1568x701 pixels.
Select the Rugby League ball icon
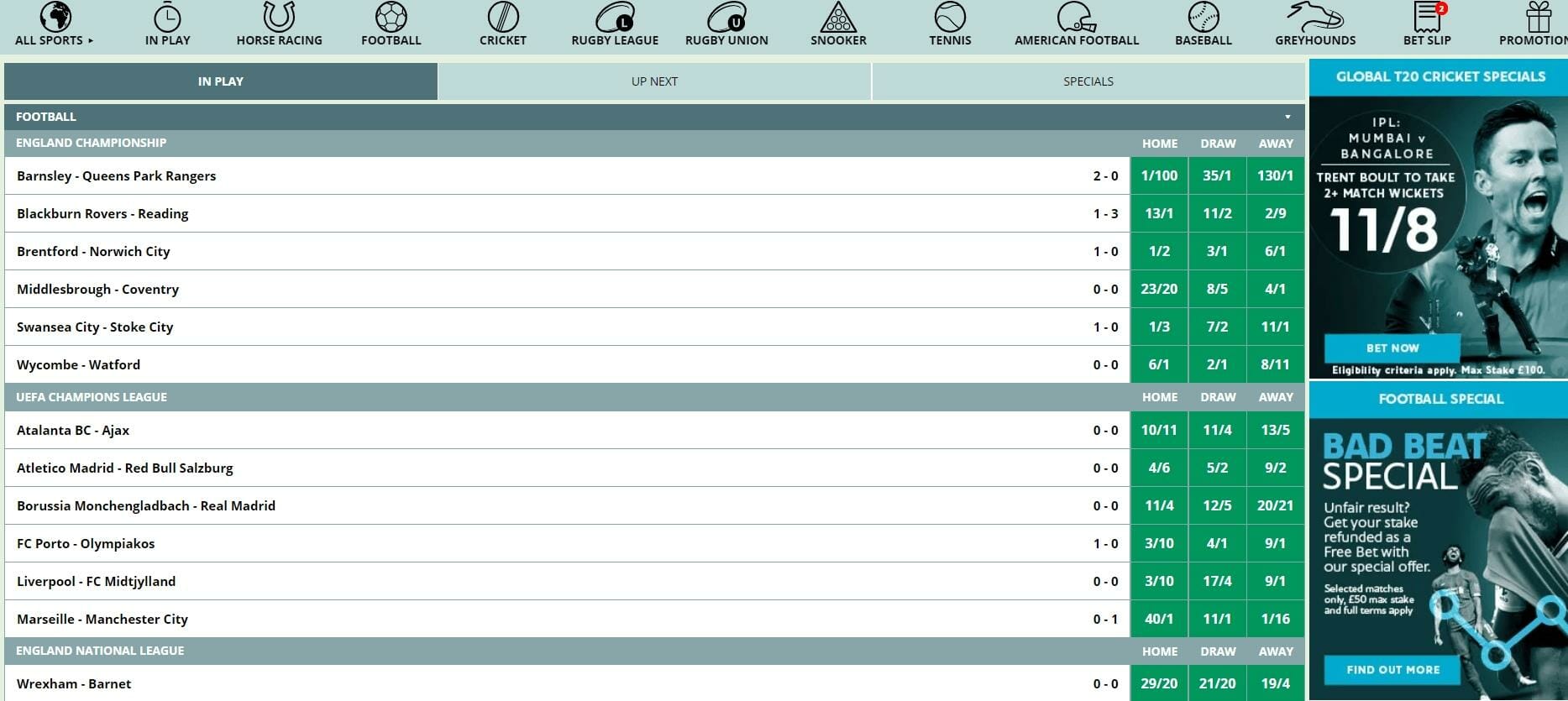pos(615,17)
